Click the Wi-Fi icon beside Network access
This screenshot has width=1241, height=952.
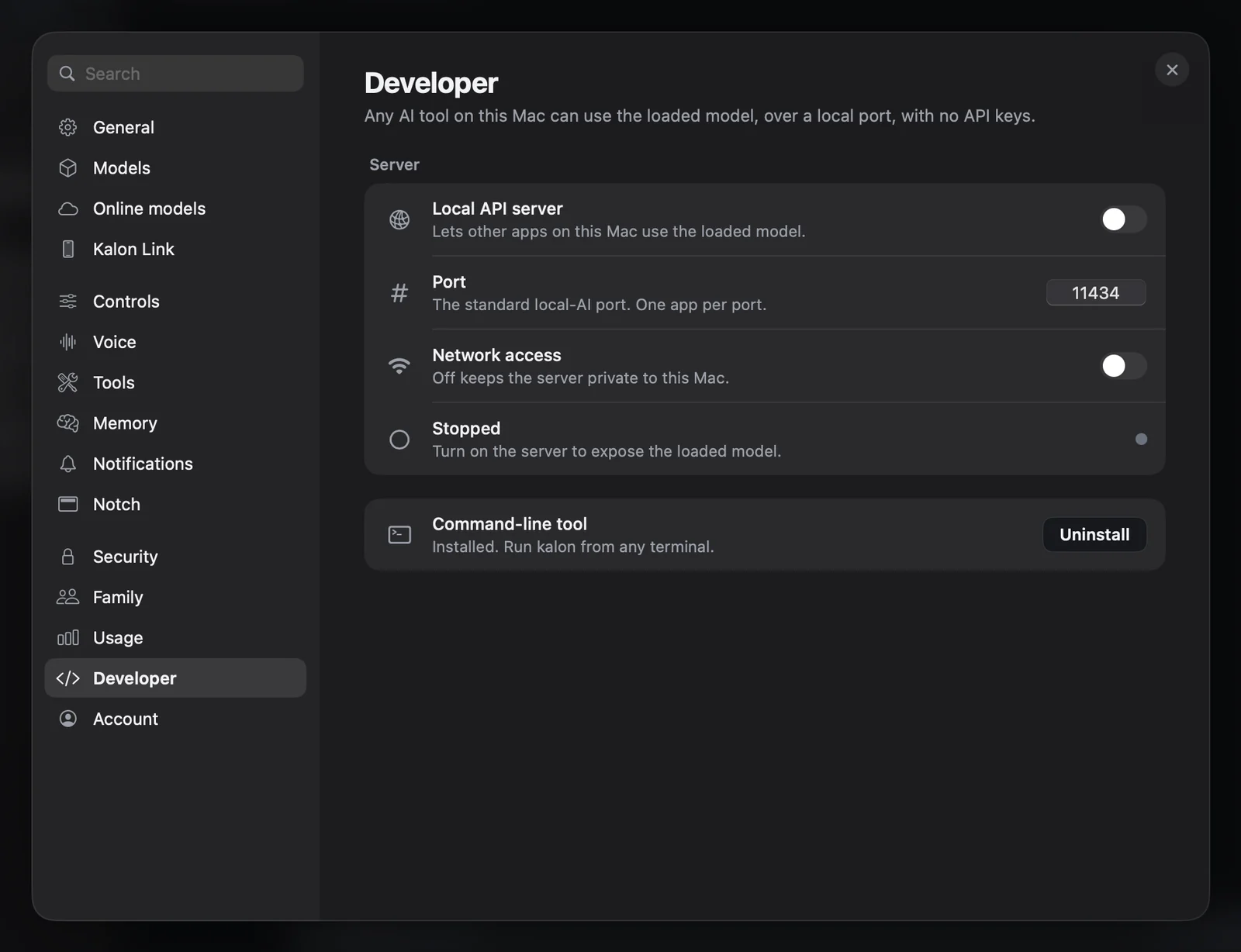[x=399, y=366]
